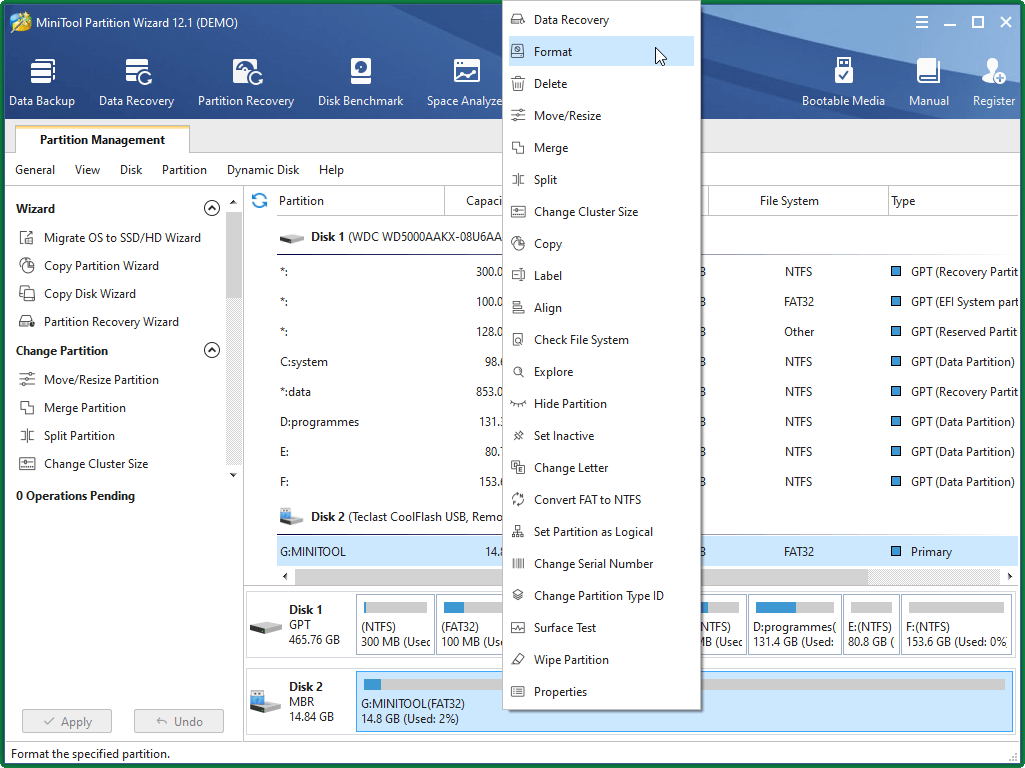This screenshot has width=1025, height=768.
Task: Choose Delete from the context menu
Action: click(601, 84)
